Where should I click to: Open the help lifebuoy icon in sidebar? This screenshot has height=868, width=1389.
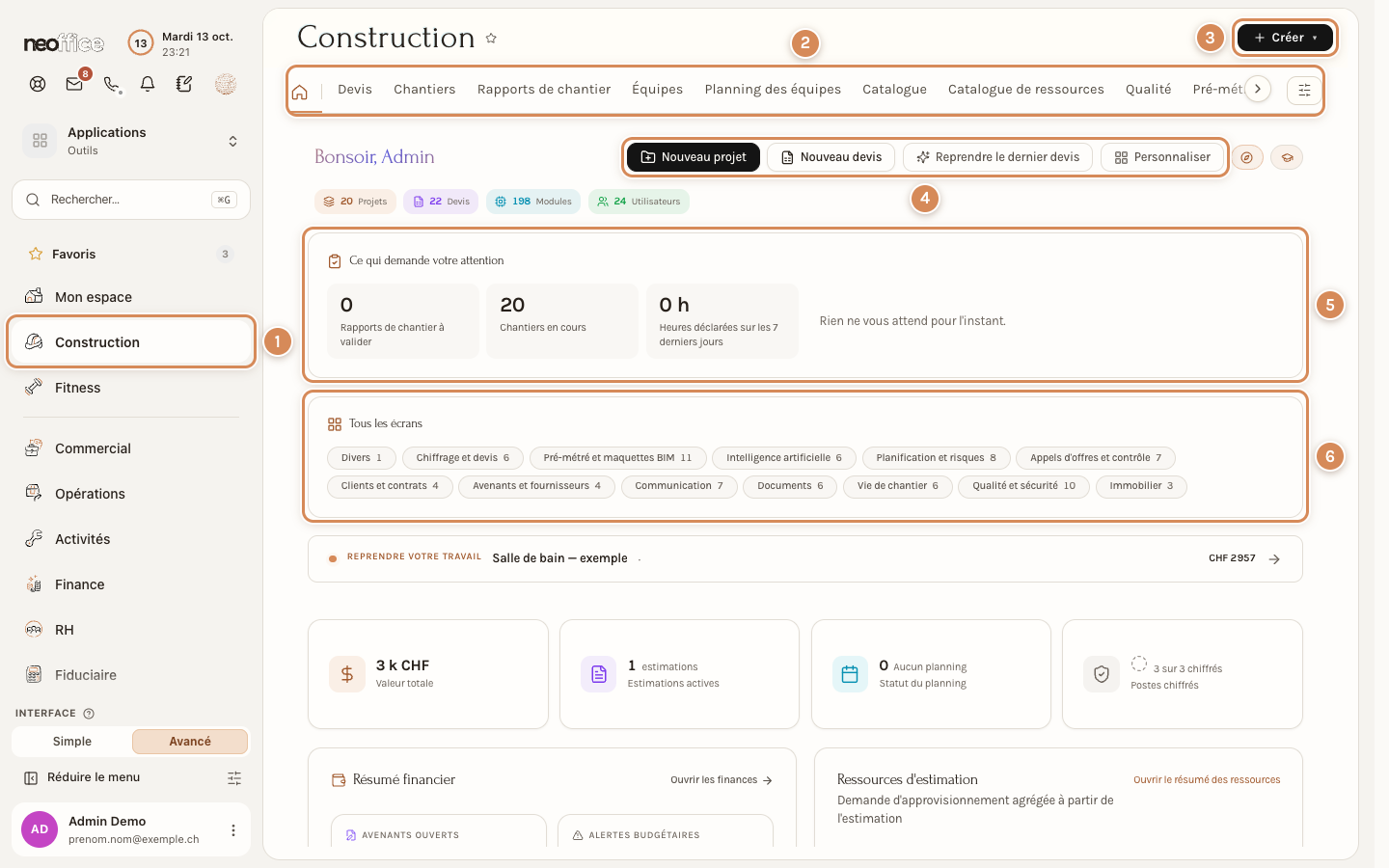point(38,84)
